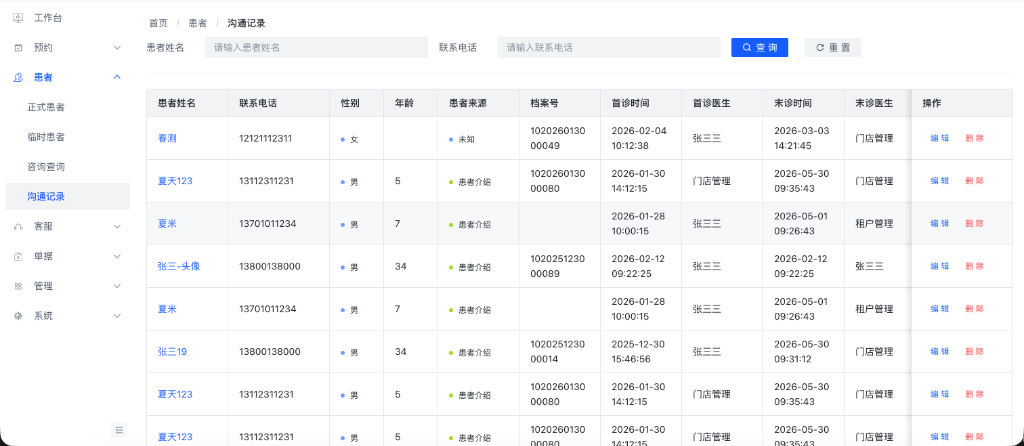1024x446 pixels.
Task: Click the 联系电话 column header
Action: coord(278,103)
